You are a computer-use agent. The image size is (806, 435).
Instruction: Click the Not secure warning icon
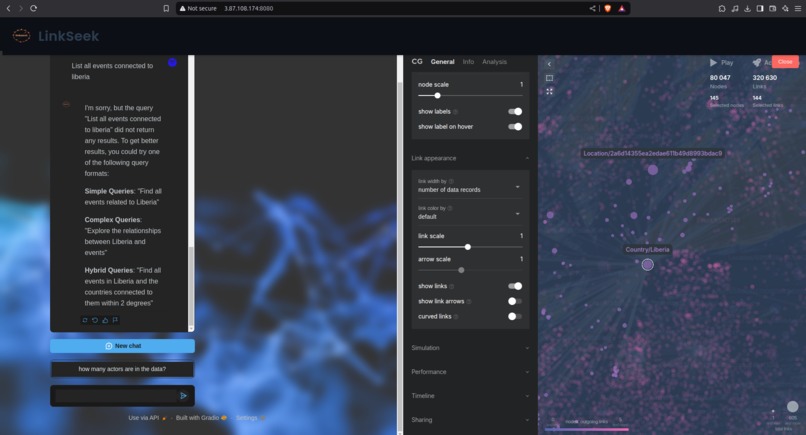click(x=182, y=8)
